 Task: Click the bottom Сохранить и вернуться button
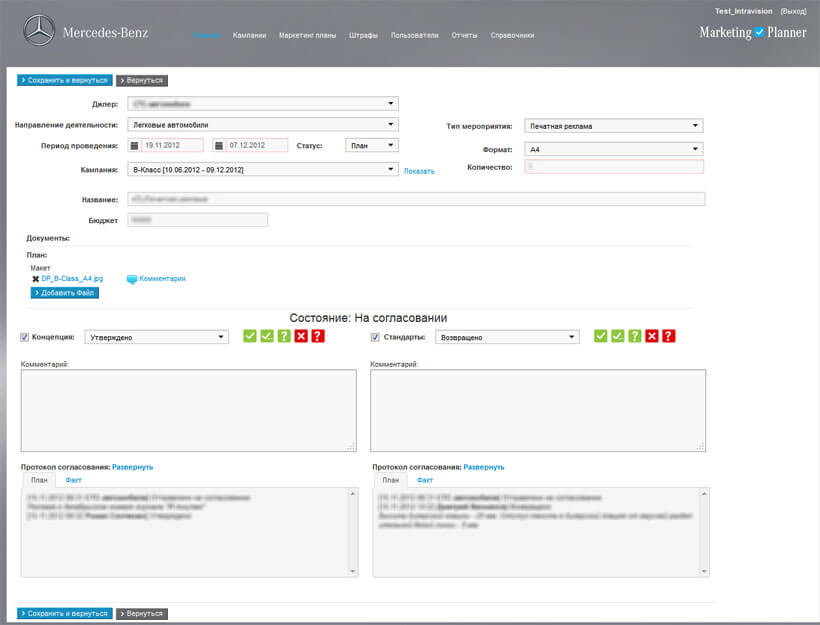point(65,613)
